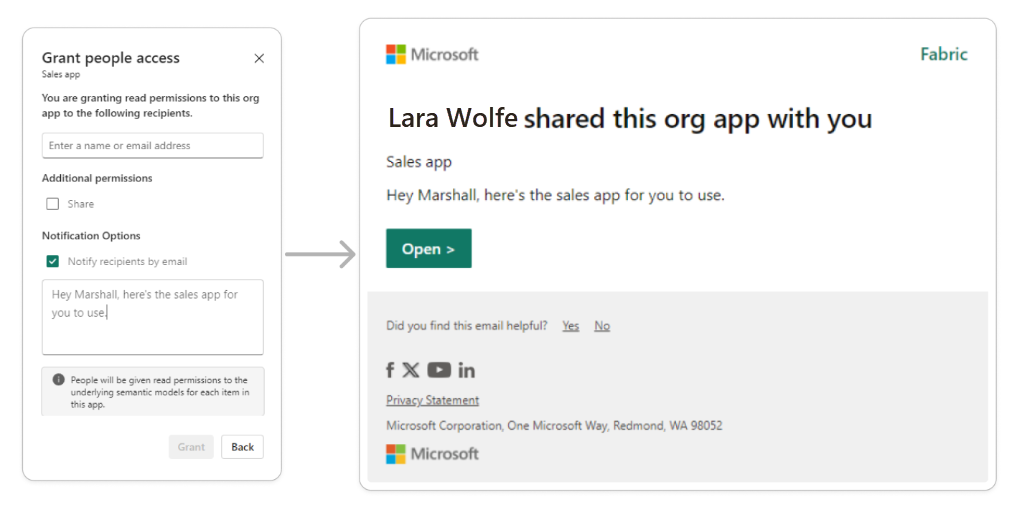Click the Microsoft logo at email top
Screen dimensions: 1017x509
point(432,54)
